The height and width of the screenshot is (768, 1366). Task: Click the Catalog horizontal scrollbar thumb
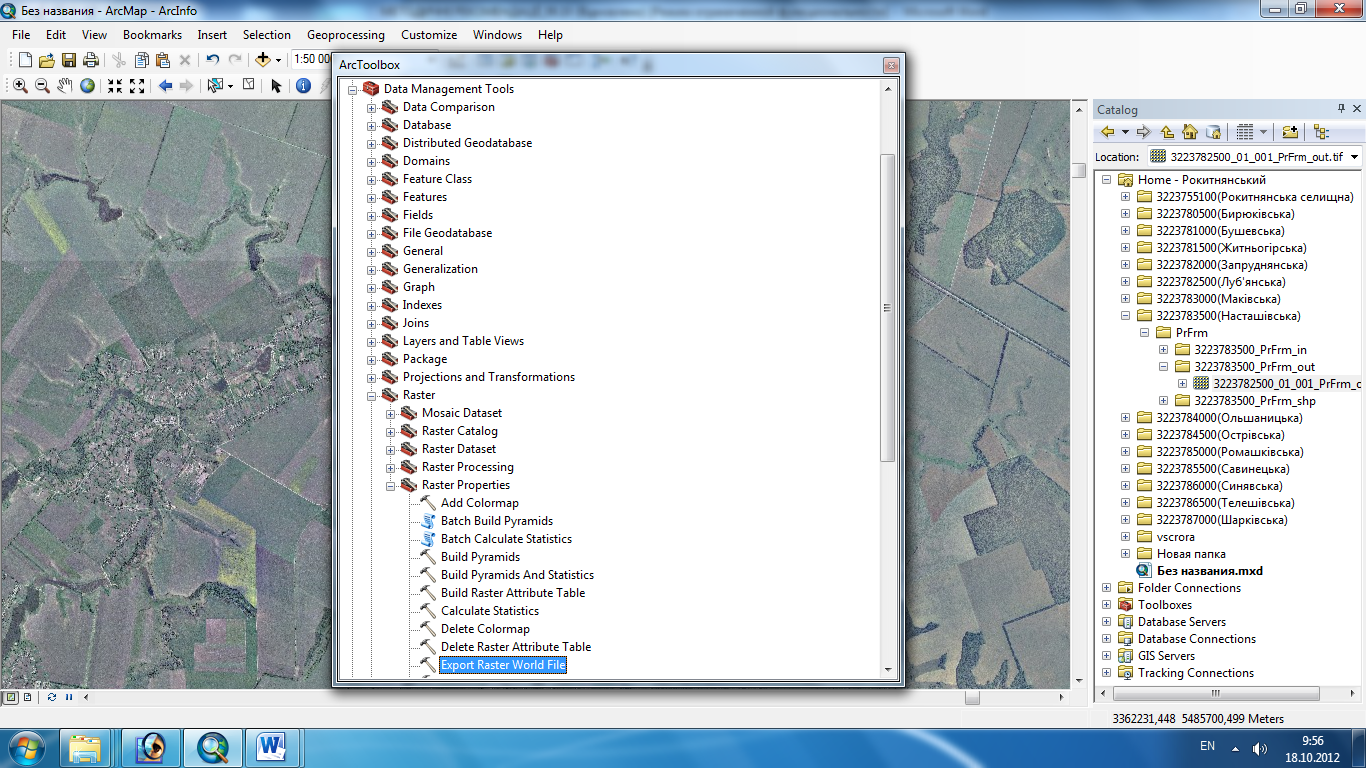1216,692
